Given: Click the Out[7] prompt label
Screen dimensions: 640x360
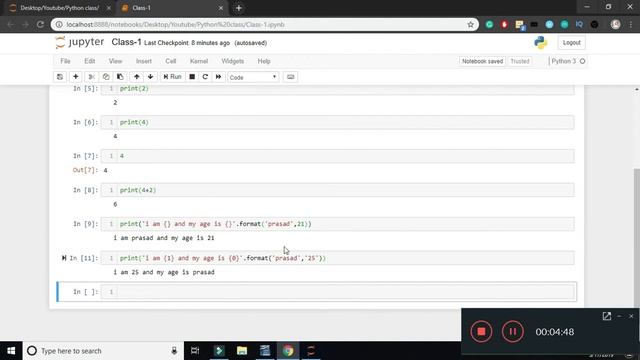Looking at the screenshot, I should (x=85, y=170).
